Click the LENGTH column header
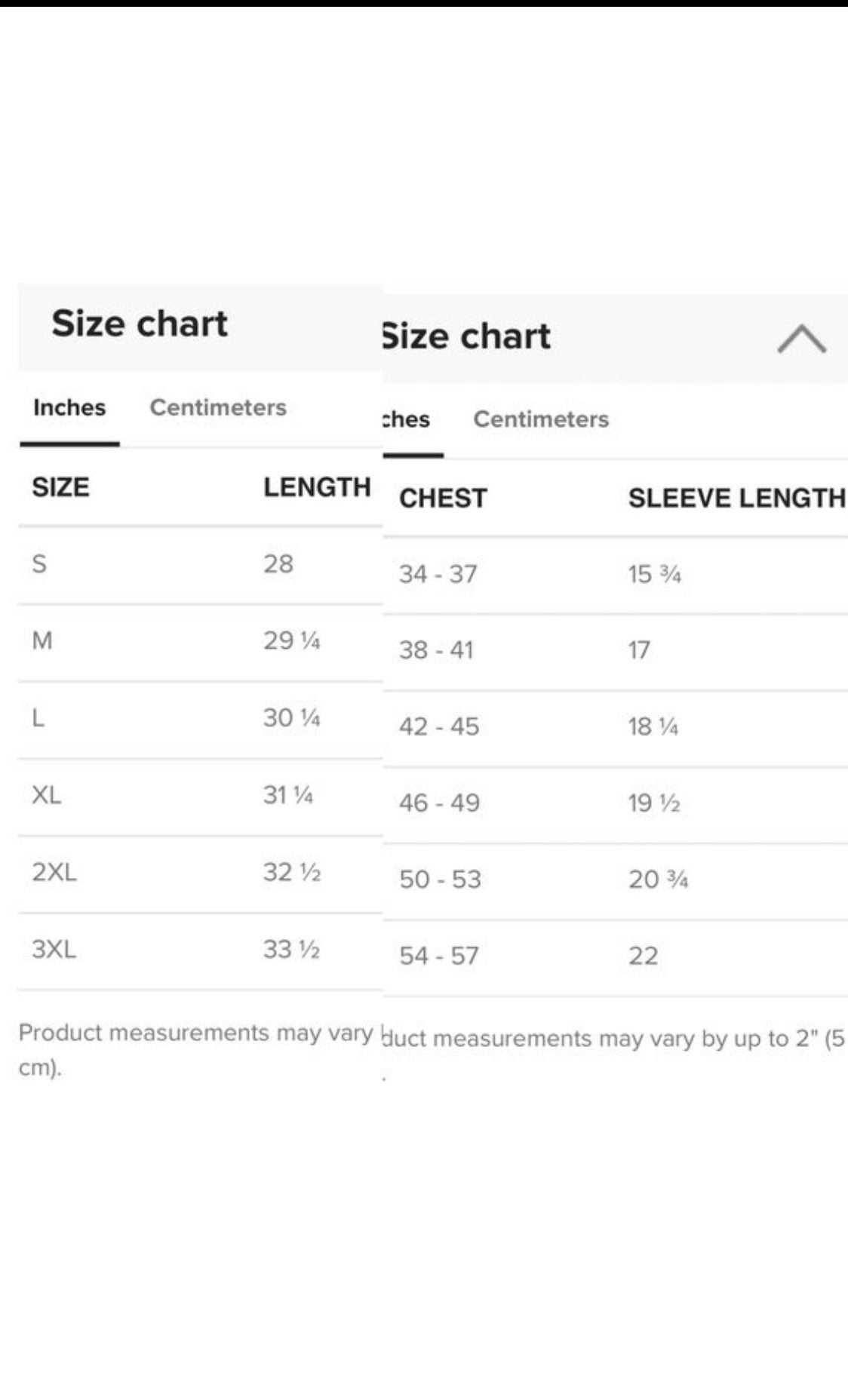Screen dimensions: 848x1400 point(317,487)
